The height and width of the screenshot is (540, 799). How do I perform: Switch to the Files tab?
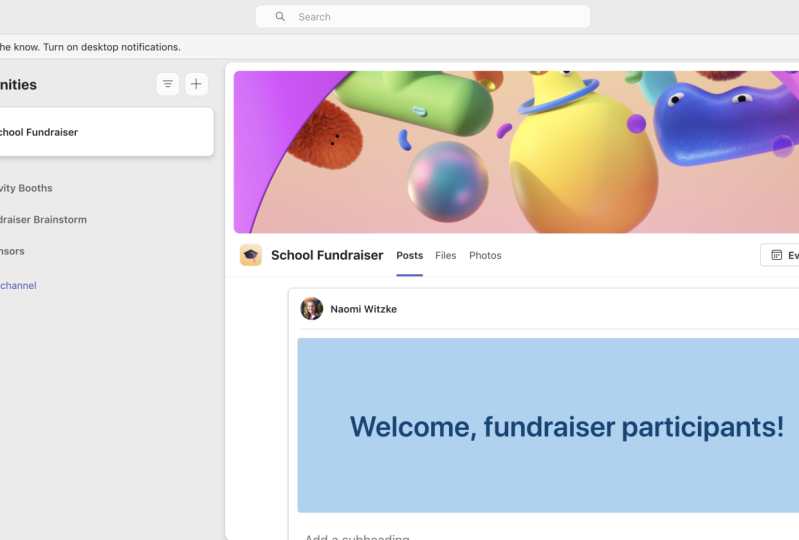click(445, 255)
